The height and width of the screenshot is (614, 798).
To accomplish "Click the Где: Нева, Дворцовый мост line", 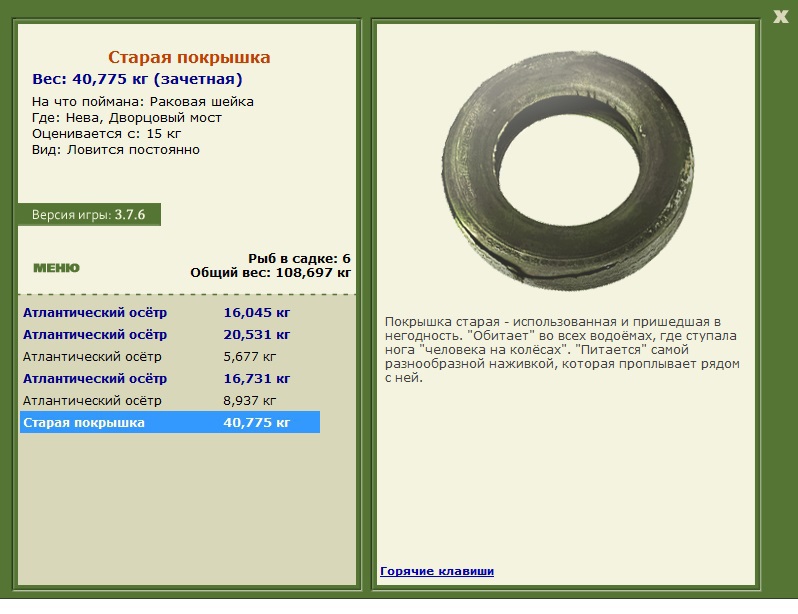I will 127,118.
